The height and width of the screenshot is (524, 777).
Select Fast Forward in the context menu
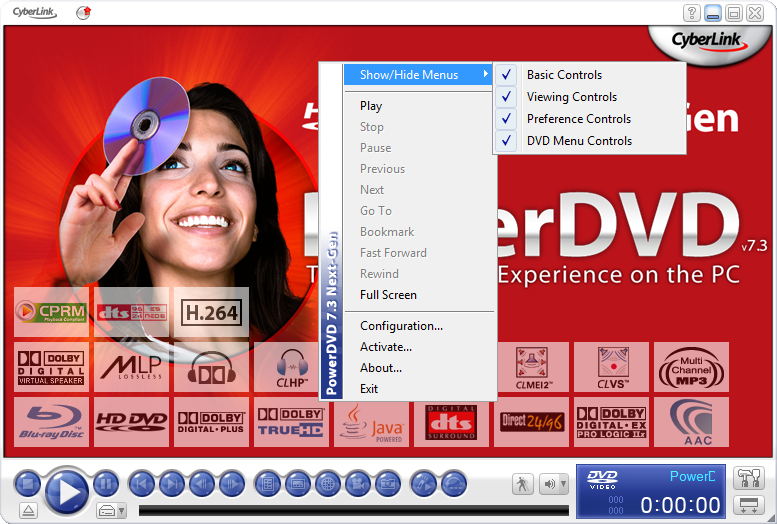419,253
